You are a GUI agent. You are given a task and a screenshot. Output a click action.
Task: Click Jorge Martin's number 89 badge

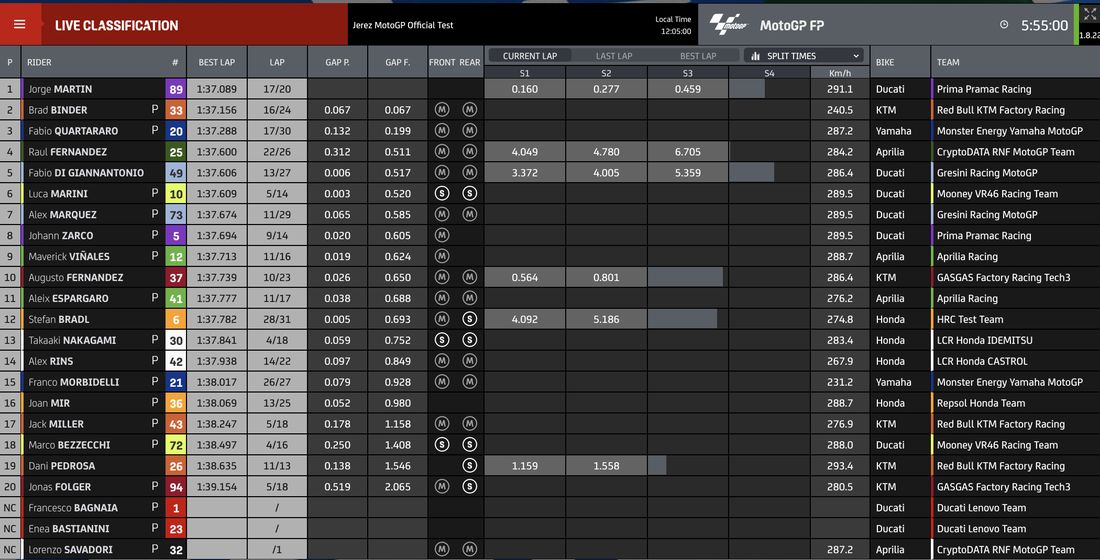(x=175, y=89)
